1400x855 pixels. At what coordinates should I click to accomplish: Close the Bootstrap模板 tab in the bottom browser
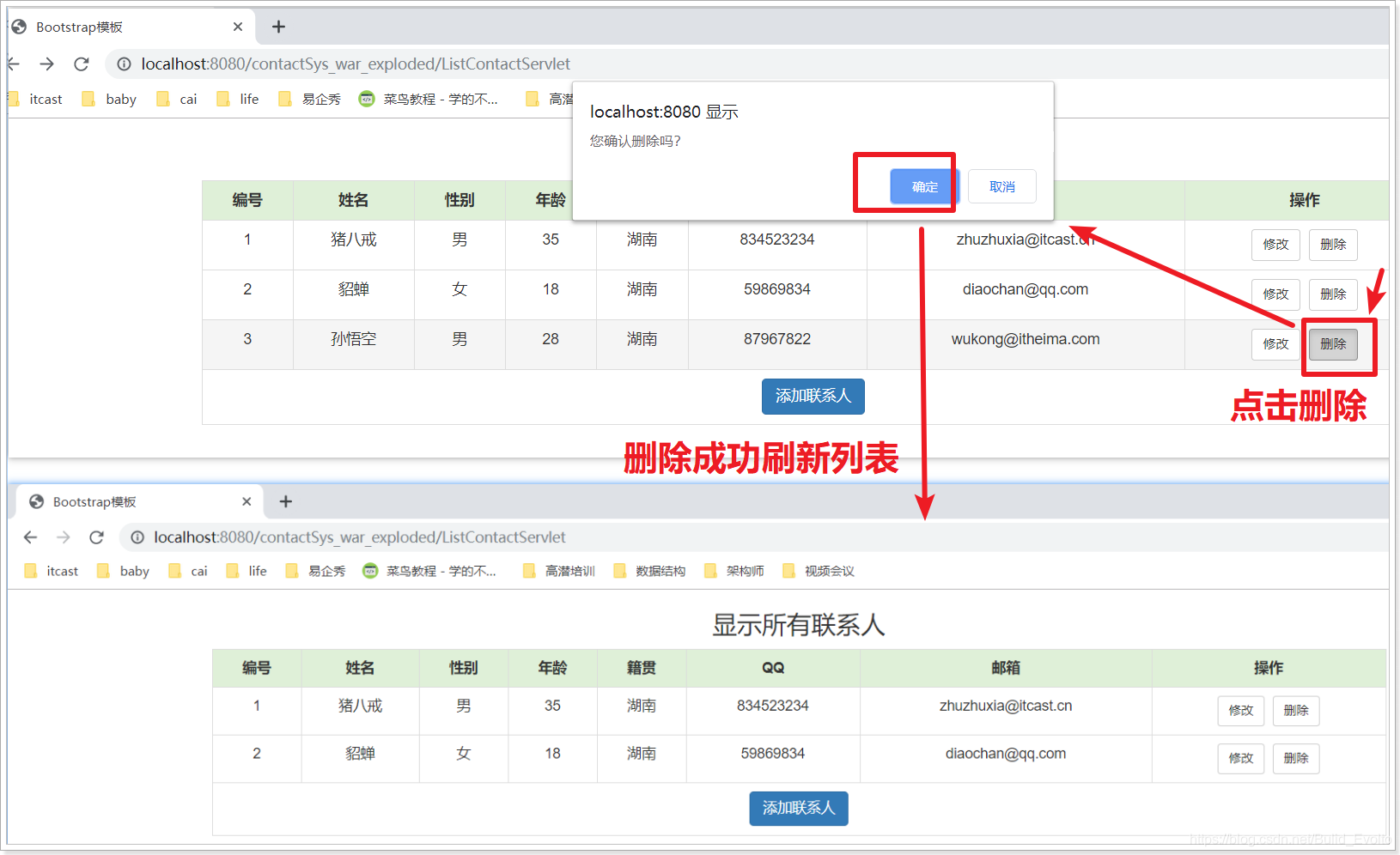pyautogui.click(x=247, y=501)
